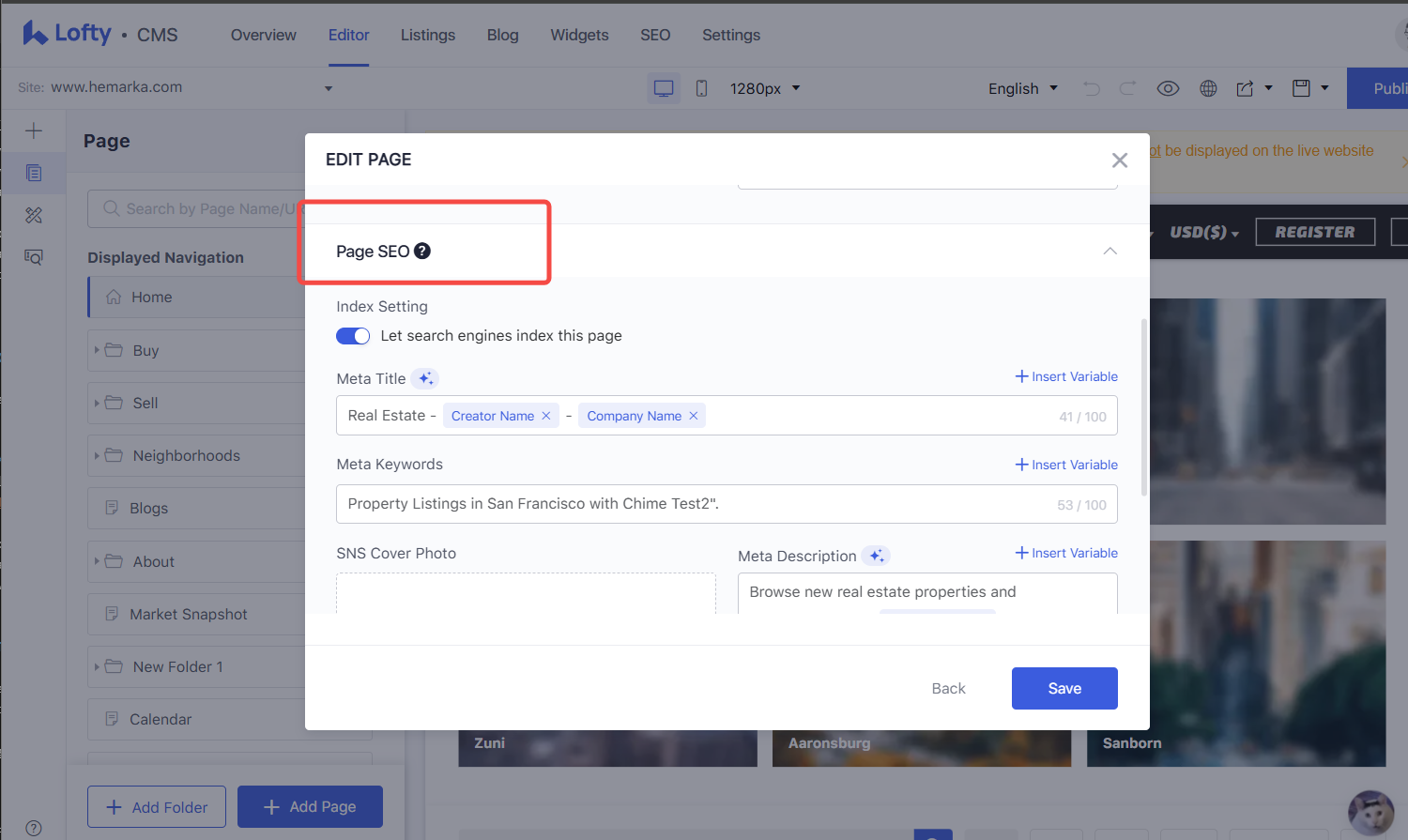Close the Edit Page dialog
Viewport: 1408px width, 840px height.
pos(1120,160)
